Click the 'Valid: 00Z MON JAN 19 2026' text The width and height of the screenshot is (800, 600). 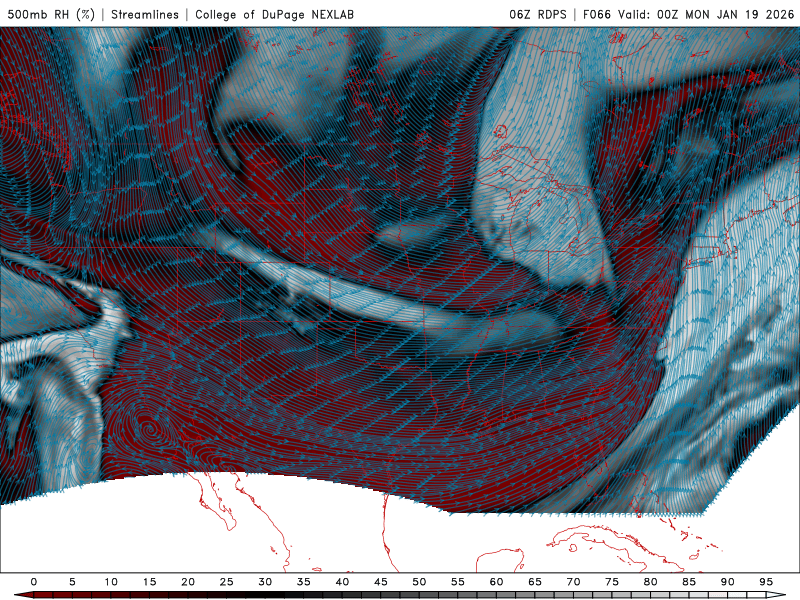pyautogui.click(x=706, y=14)
